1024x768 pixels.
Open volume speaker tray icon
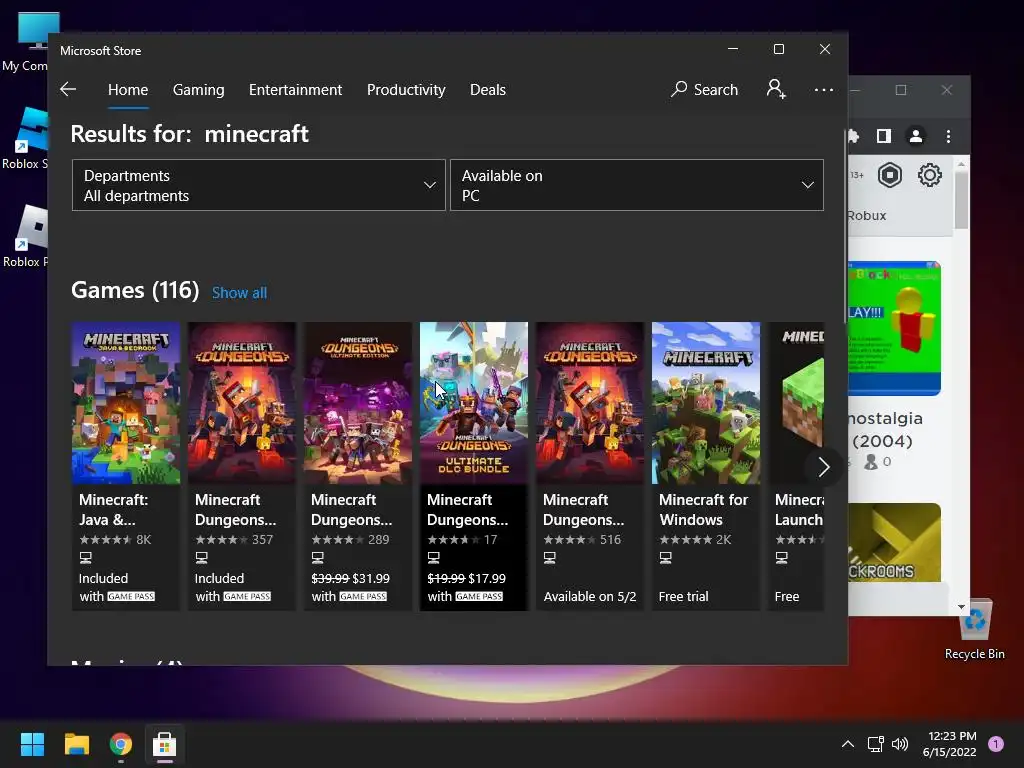pos(900,744)
